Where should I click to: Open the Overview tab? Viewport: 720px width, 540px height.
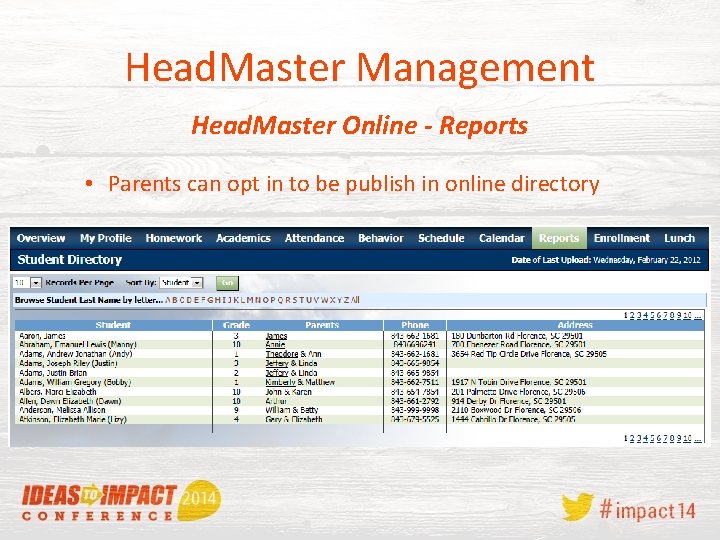pos(41,238)
